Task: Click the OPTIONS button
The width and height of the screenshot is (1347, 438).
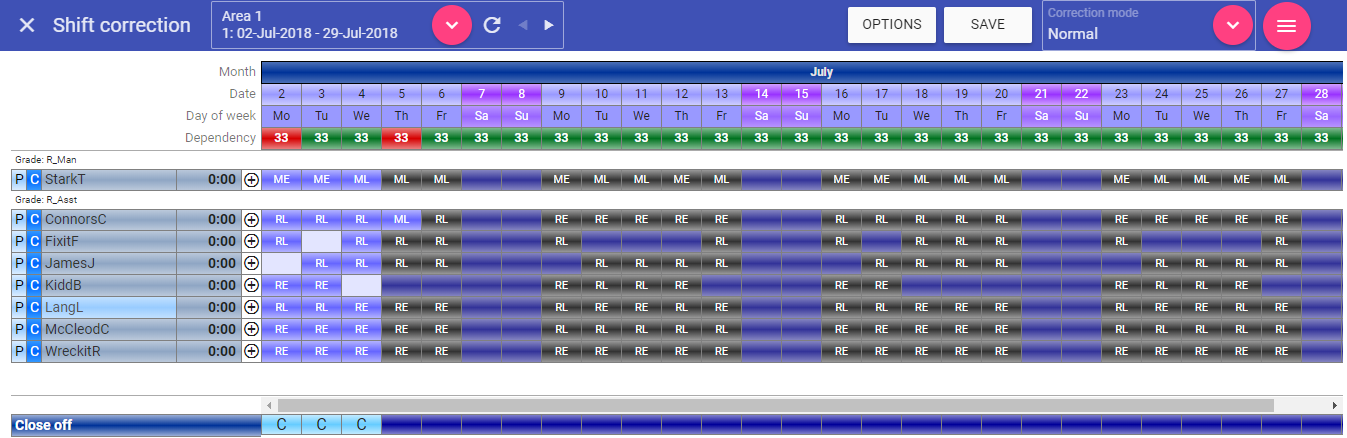Action: coord(891,25)
